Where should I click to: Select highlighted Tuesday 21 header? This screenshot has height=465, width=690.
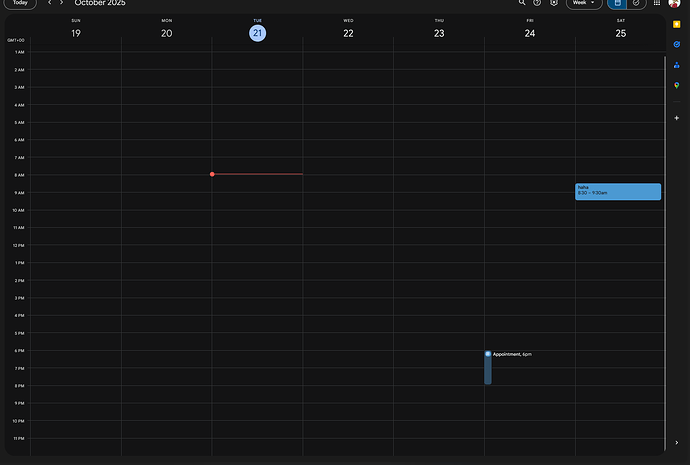tap(257, 33)
